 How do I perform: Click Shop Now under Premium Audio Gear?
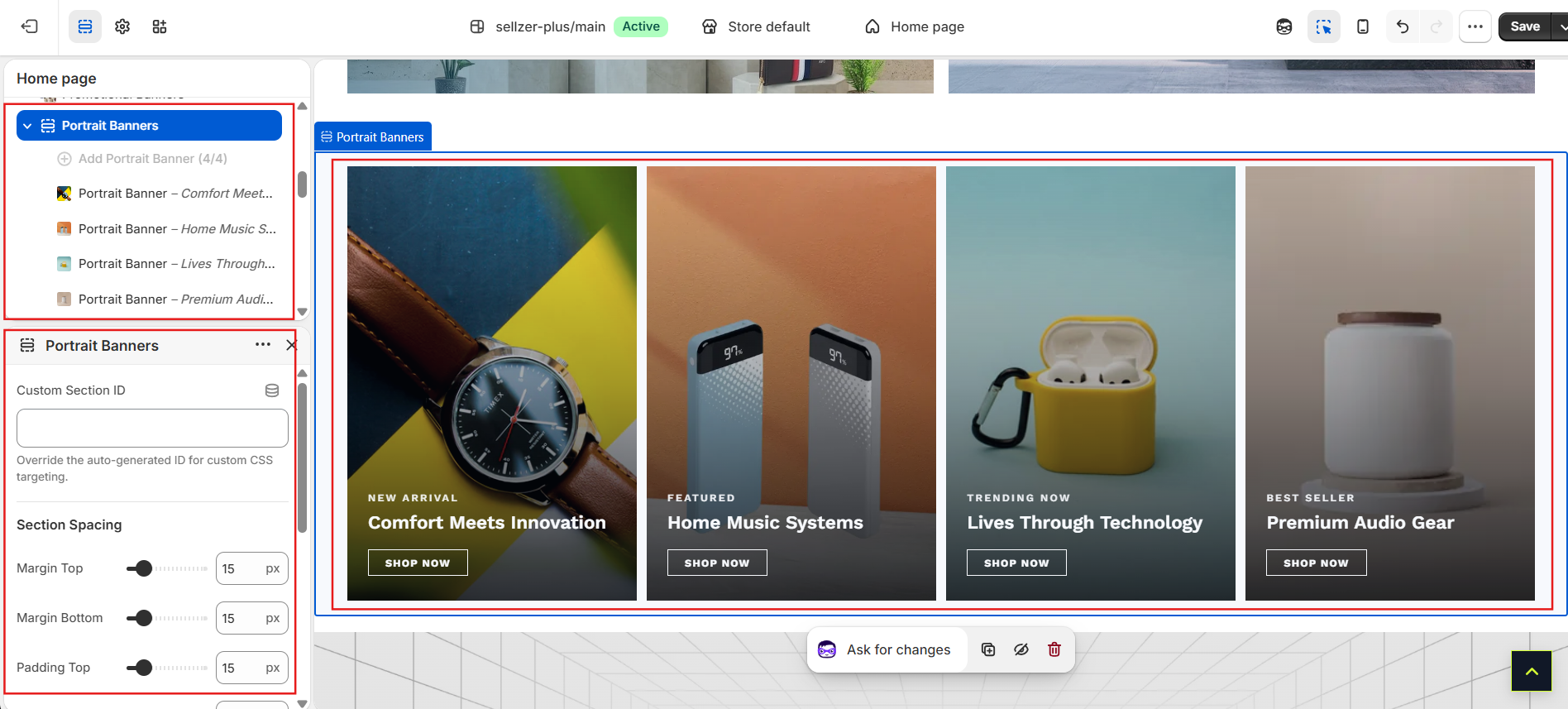pos(1316,563)
